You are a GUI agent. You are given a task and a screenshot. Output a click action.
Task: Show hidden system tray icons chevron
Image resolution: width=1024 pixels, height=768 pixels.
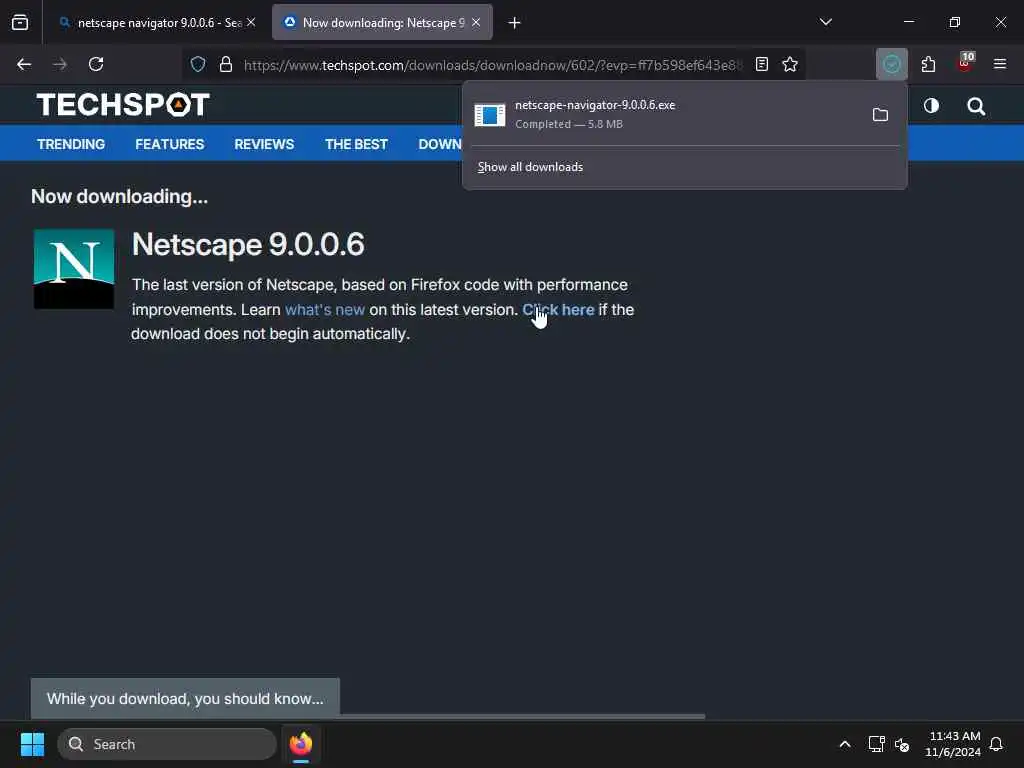tap(844, 744)
